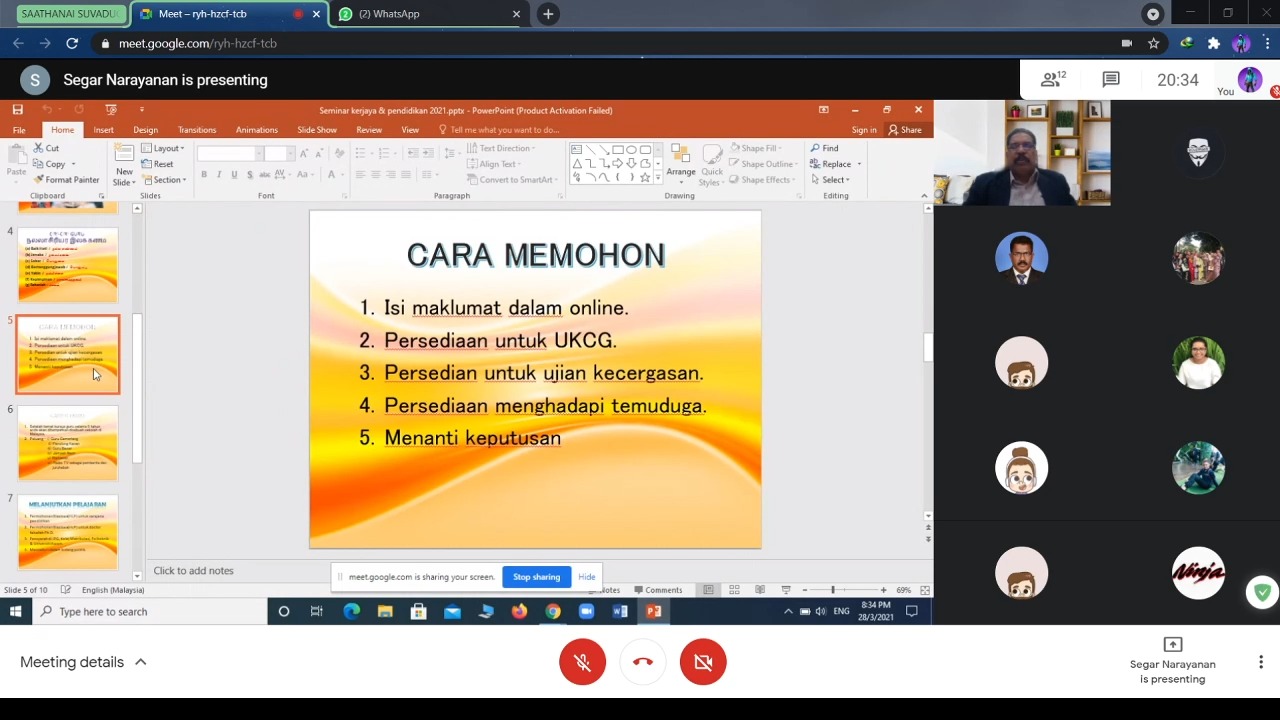The image size is (1280, 720).
Task: Open the Meet chat panel
Action: coord(1110,79)
